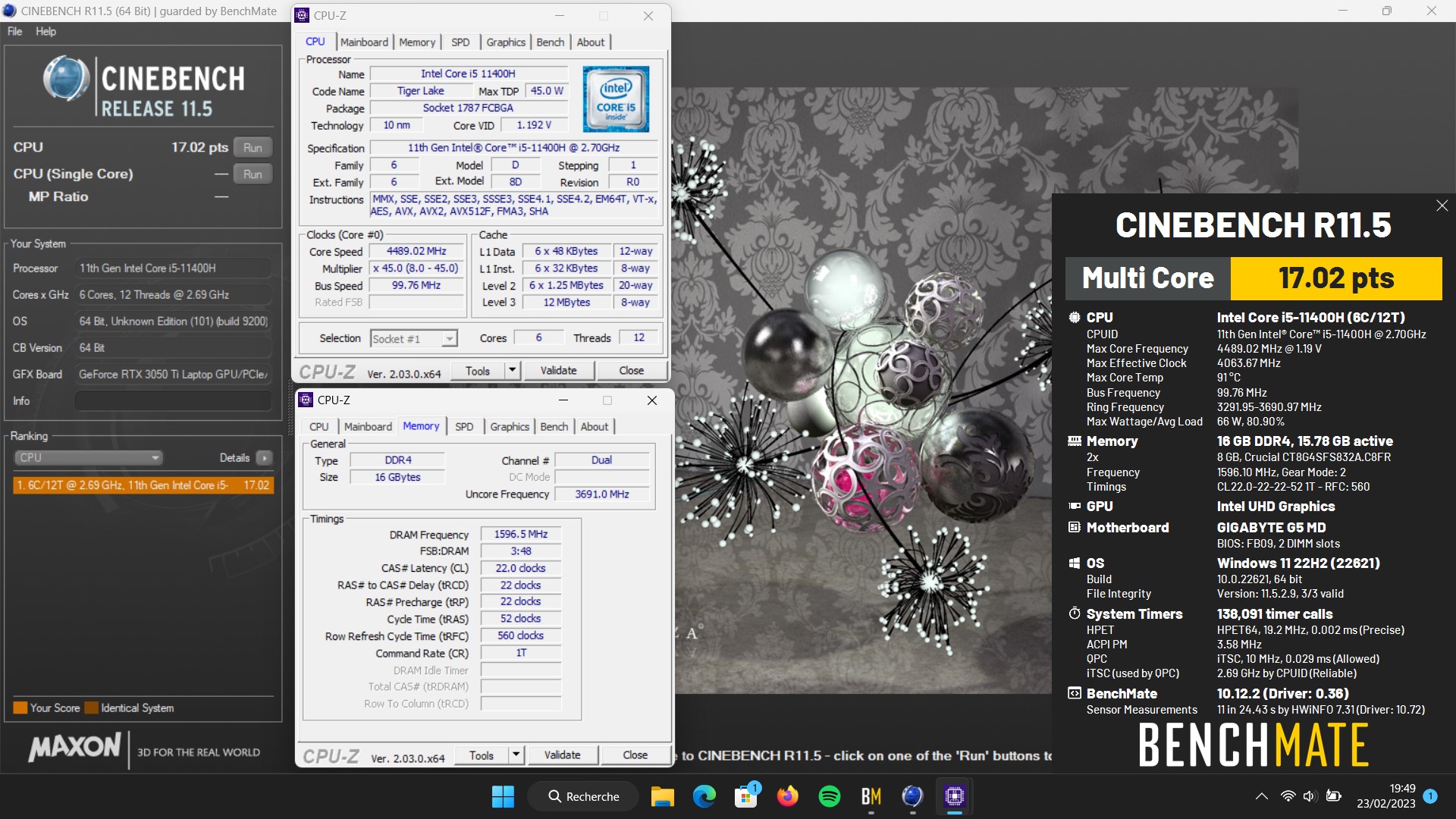Click Tools button in top CPU-Z
This screenshot has height=819, width=1456.
tap(478, 371)
